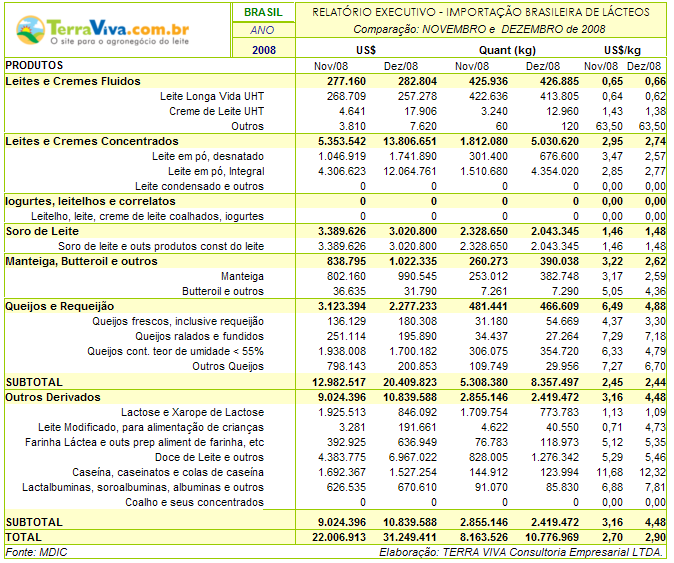The image size is (674, 563).
Task: Select value 990.545 in Manteiga row
Action: [x=417, y=276]
